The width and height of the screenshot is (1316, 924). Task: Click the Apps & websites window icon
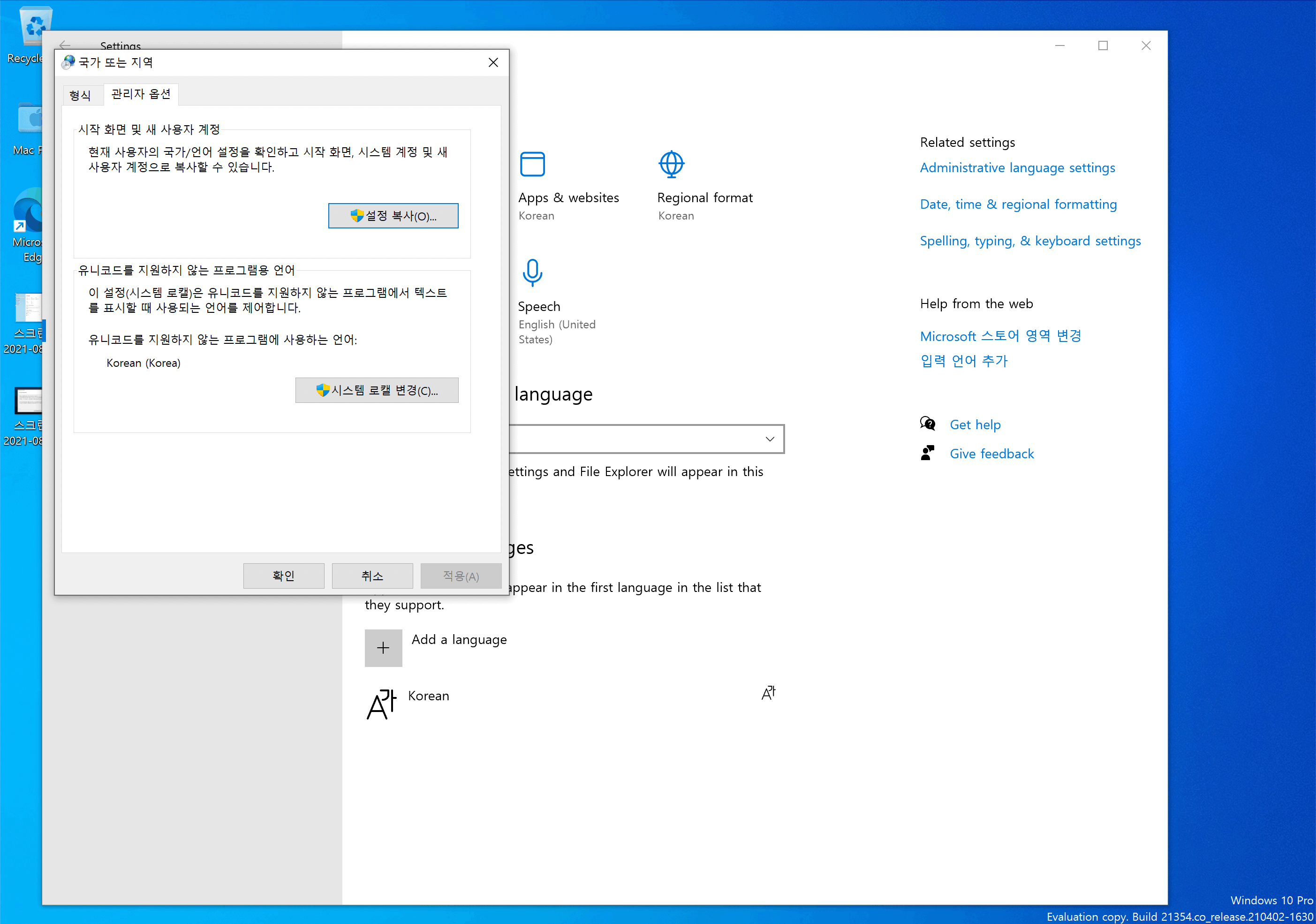pos(532,164)
